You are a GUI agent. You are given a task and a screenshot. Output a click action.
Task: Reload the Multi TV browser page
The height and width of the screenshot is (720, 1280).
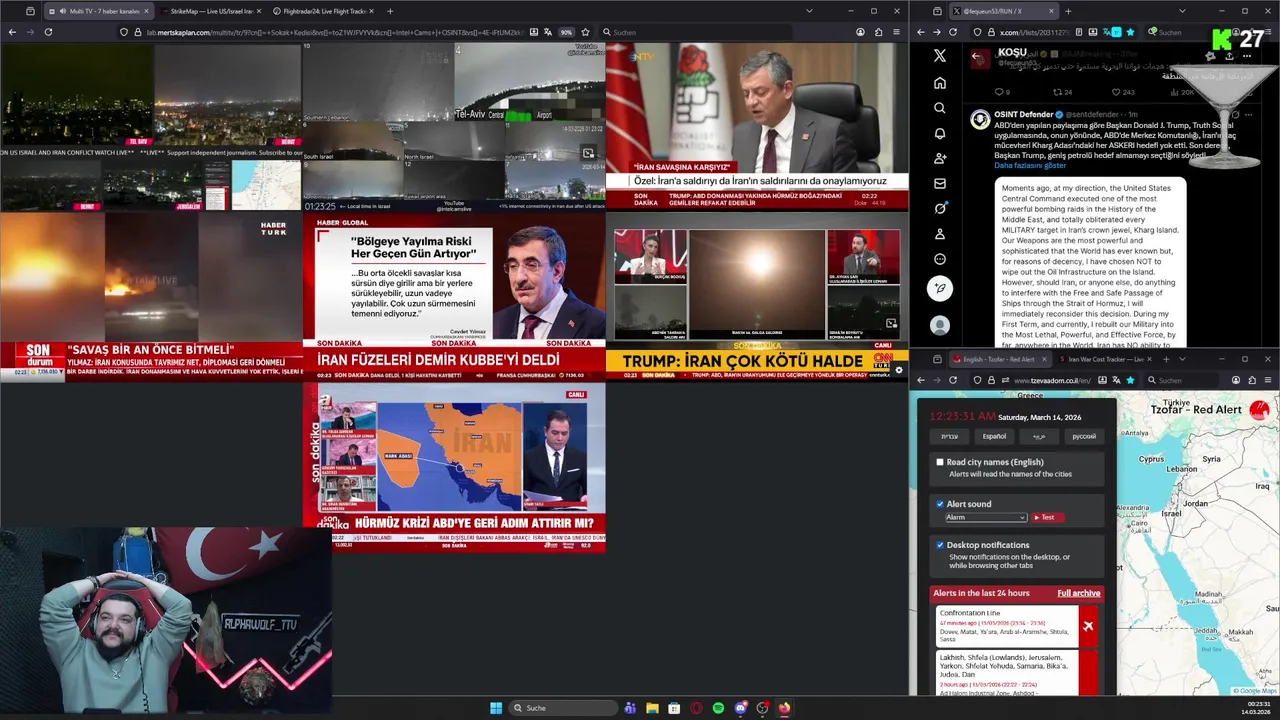click(48, 32)
